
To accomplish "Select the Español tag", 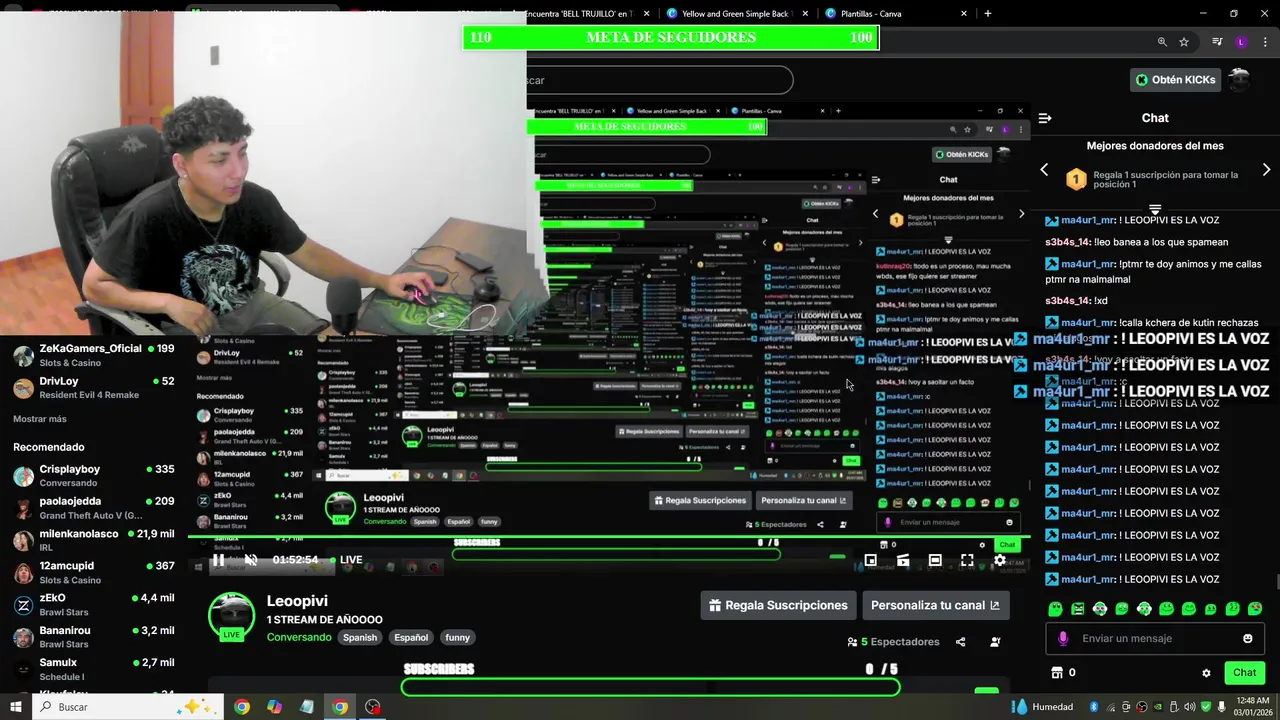I will [411, 638].
